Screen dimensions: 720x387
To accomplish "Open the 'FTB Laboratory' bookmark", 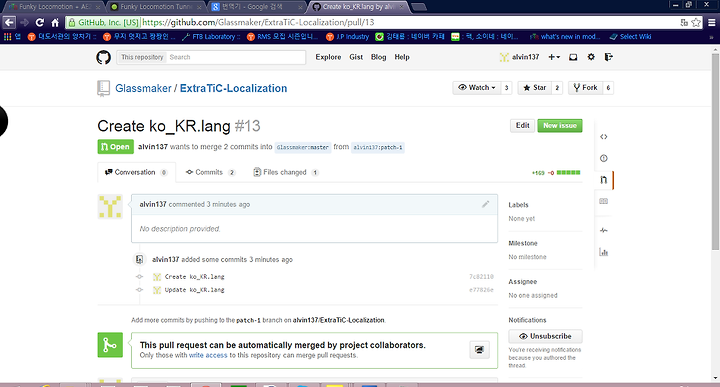I will click(211, 37).
